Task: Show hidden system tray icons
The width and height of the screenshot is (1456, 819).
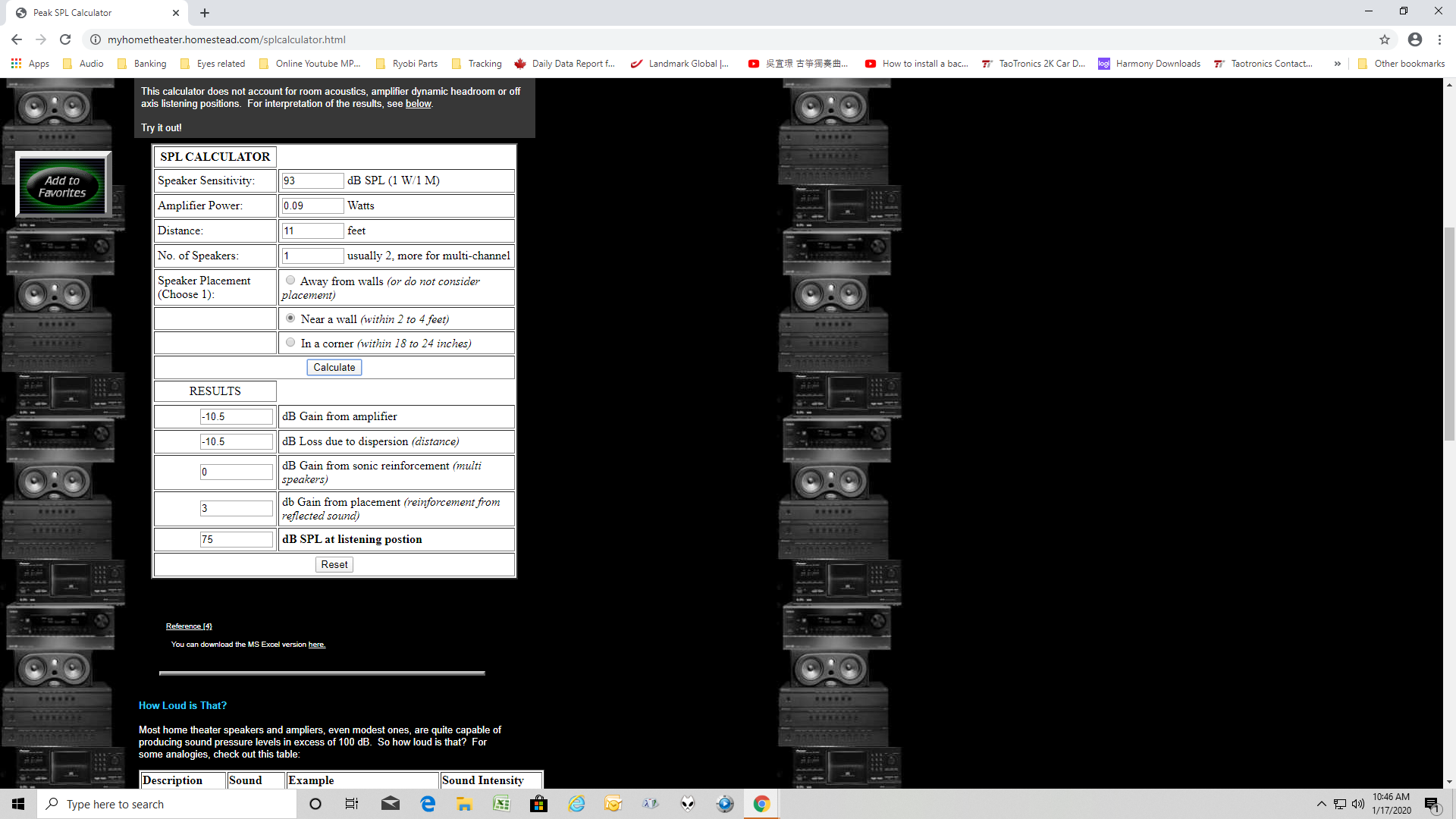Action: click(x=1322, y=804)
